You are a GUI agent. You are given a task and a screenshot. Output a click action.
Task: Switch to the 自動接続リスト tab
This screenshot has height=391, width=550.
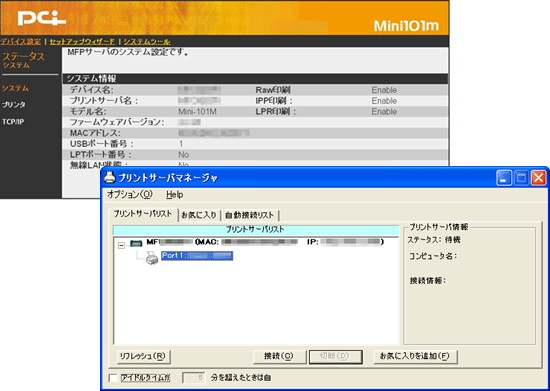click(249, 215)
